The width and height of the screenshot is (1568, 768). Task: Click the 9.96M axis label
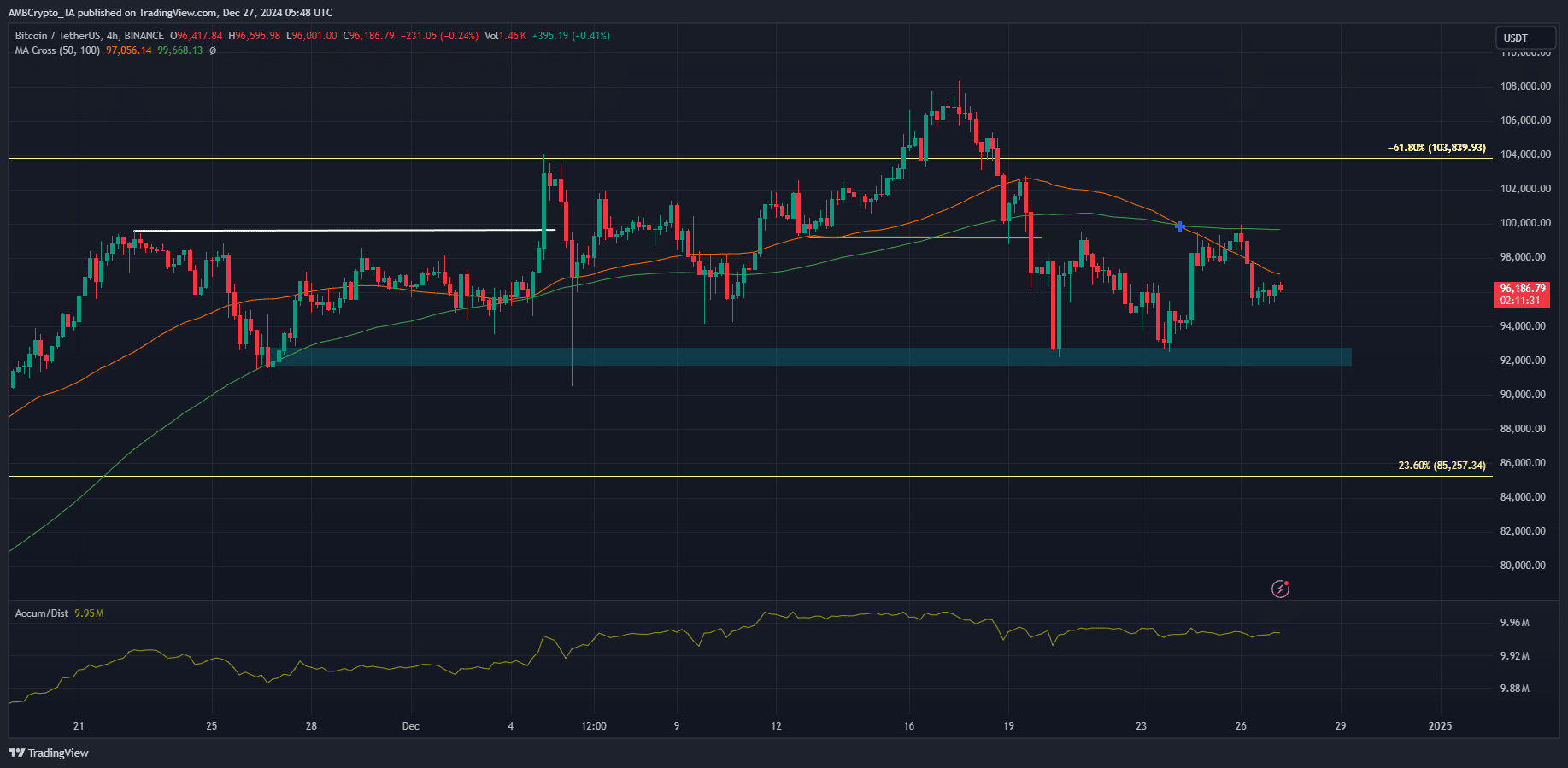(x=1515, y=623)
